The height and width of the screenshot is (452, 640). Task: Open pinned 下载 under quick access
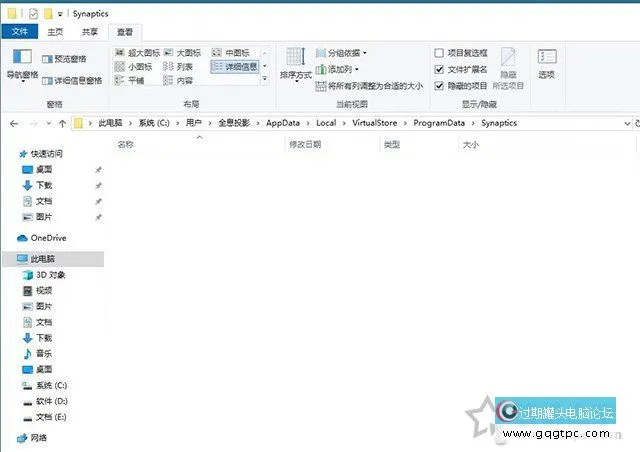37,185
